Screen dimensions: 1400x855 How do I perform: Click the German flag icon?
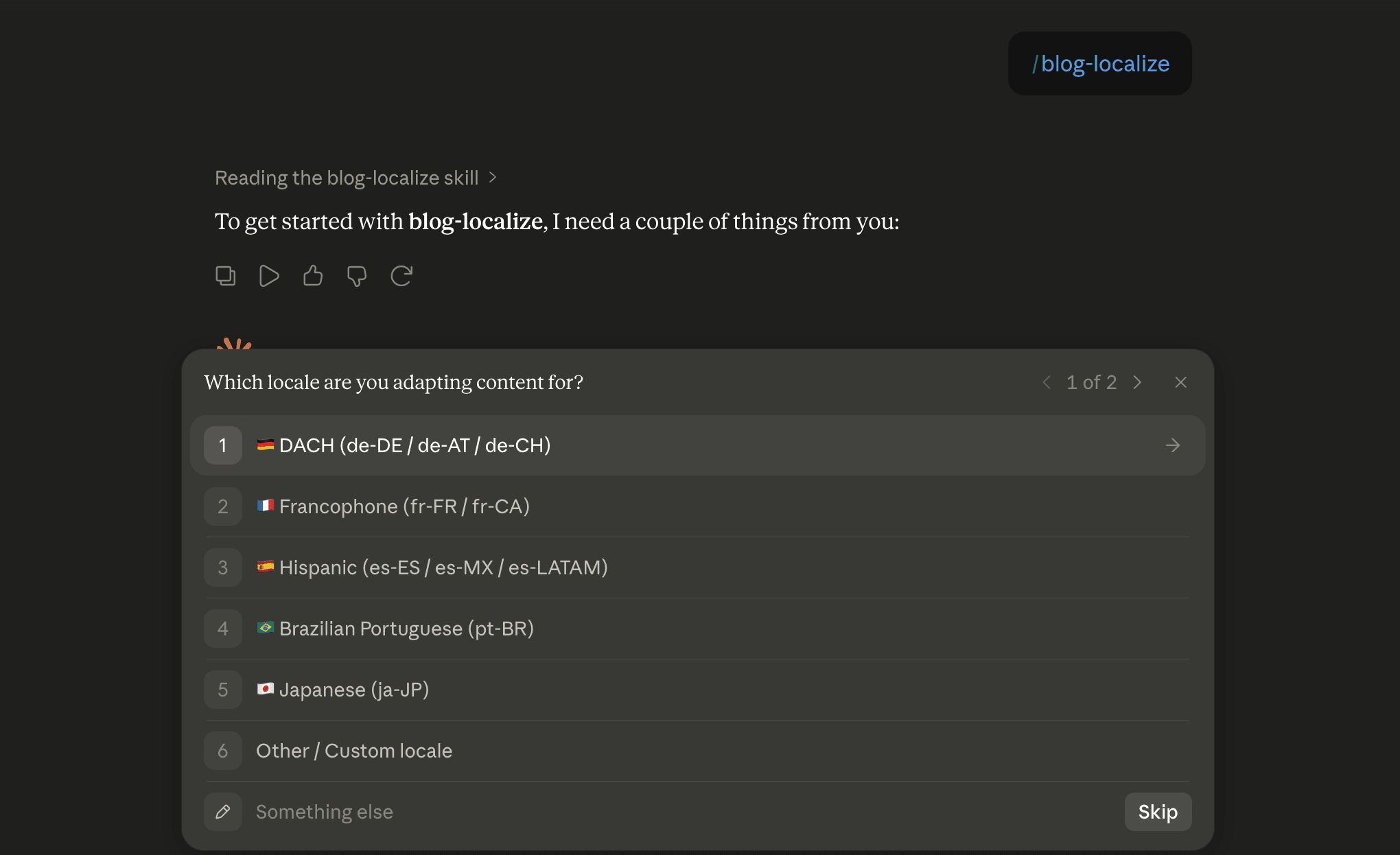[266, 445]
